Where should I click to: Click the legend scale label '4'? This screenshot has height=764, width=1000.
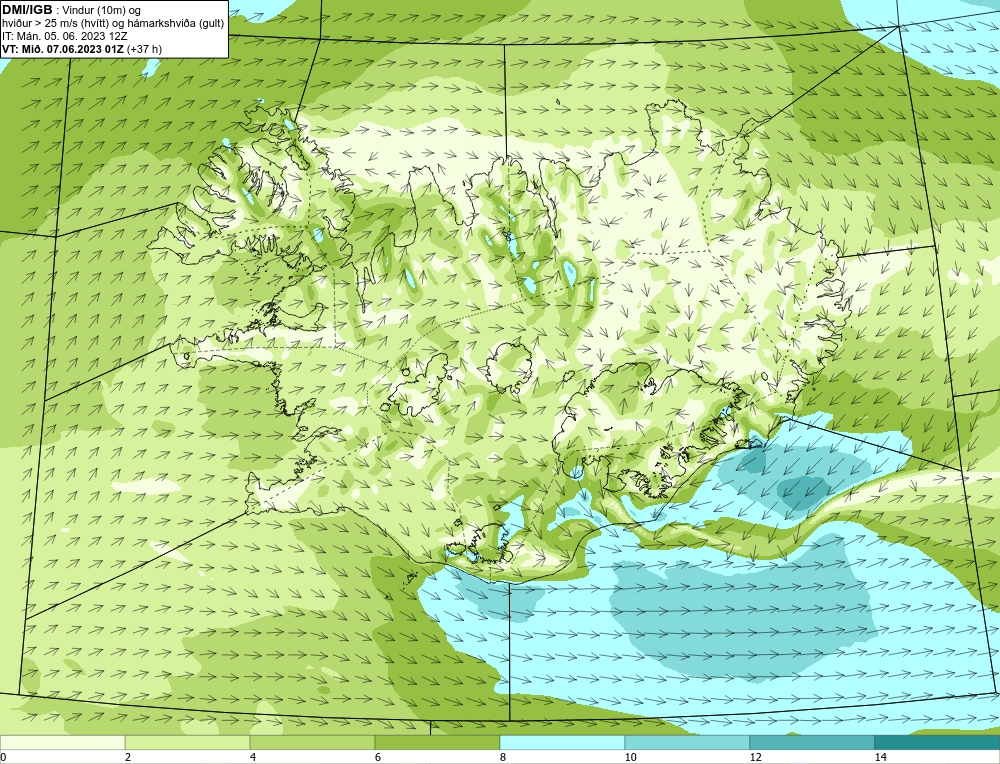pos(253,757)
